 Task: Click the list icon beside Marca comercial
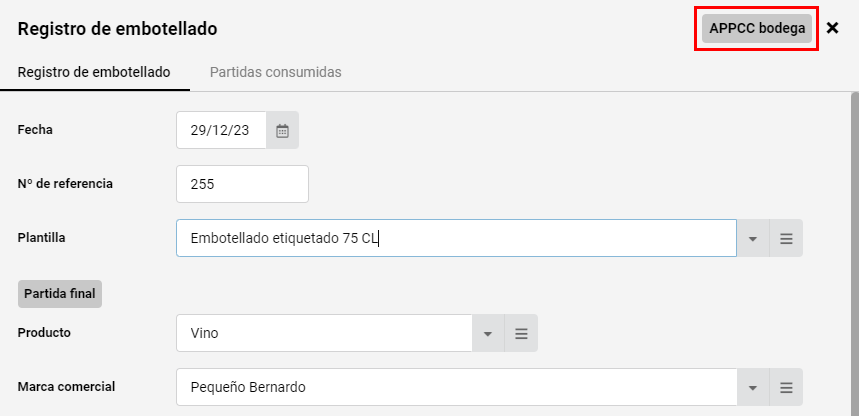pyautogui.click(x=786, y=387)
